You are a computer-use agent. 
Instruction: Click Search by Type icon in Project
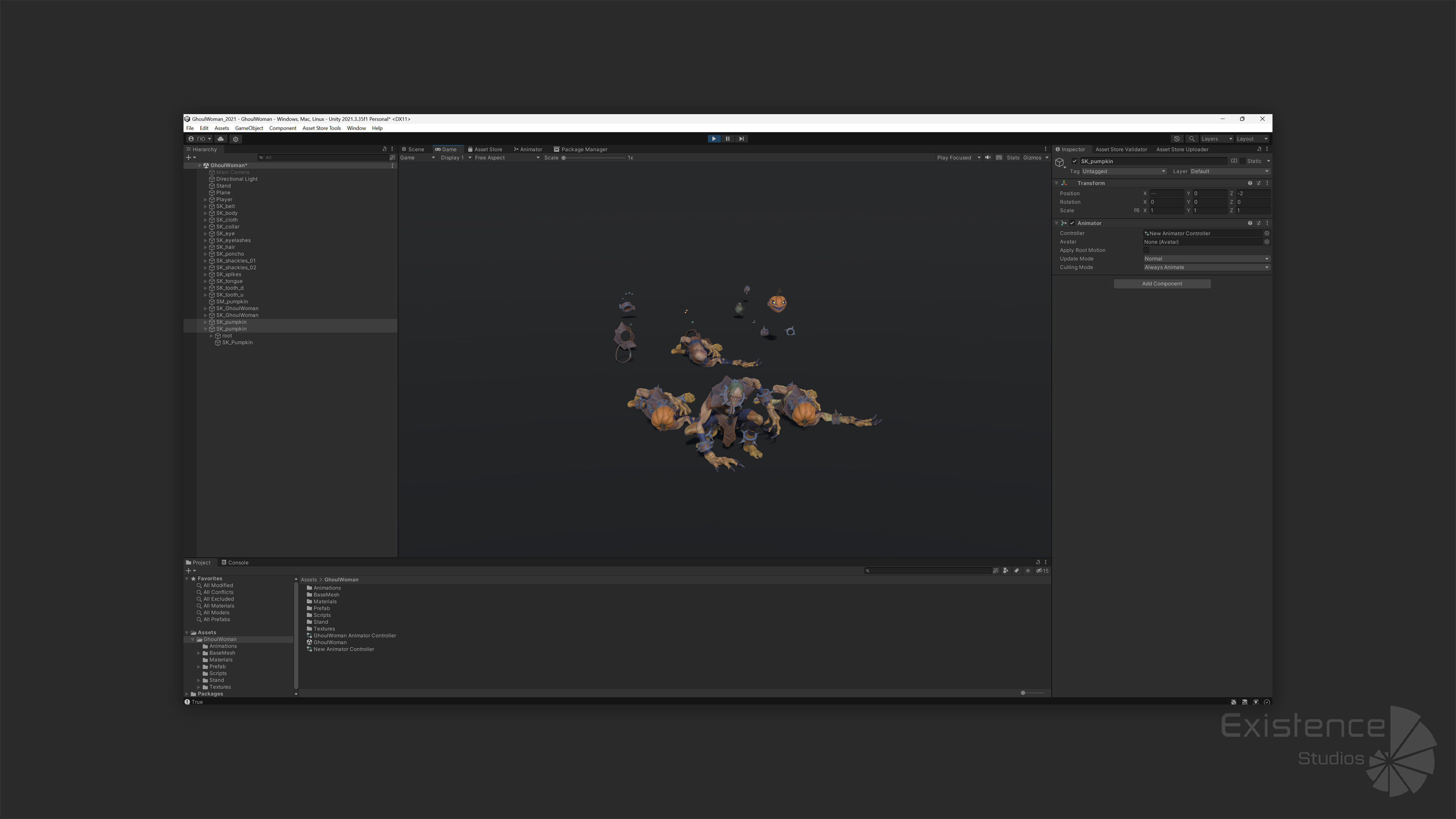click(1006, 571)
